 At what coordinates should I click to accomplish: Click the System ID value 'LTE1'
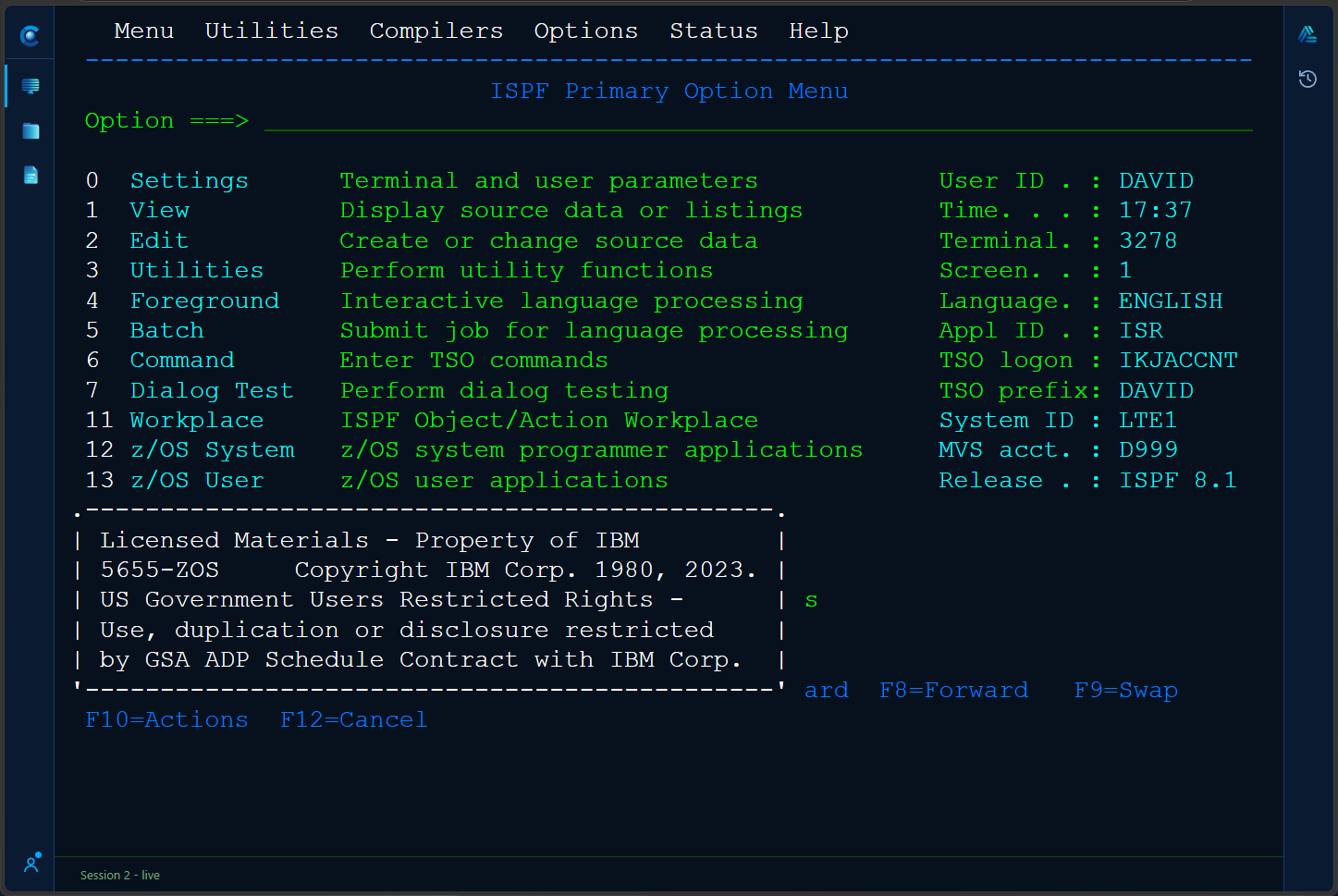click(x=1148, y=420)
